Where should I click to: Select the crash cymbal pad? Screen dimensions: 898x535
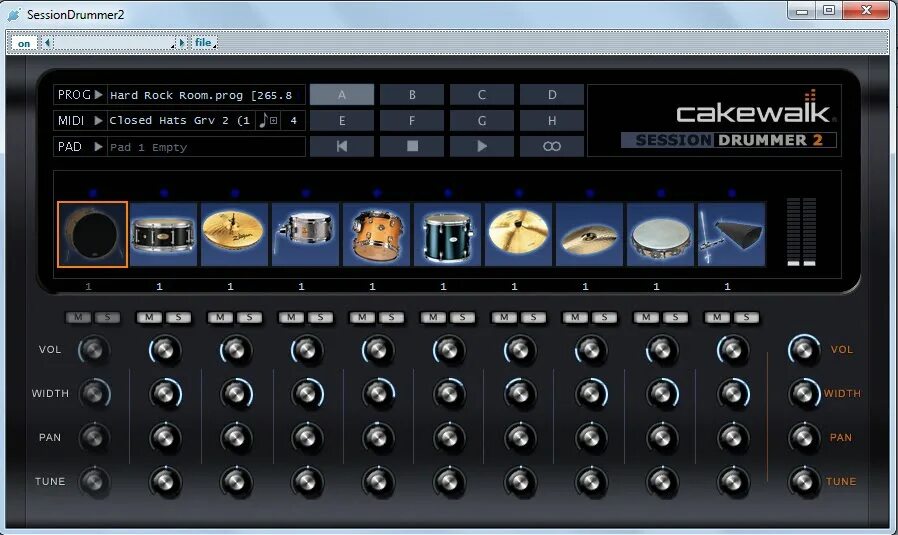[x=519, y=234]
